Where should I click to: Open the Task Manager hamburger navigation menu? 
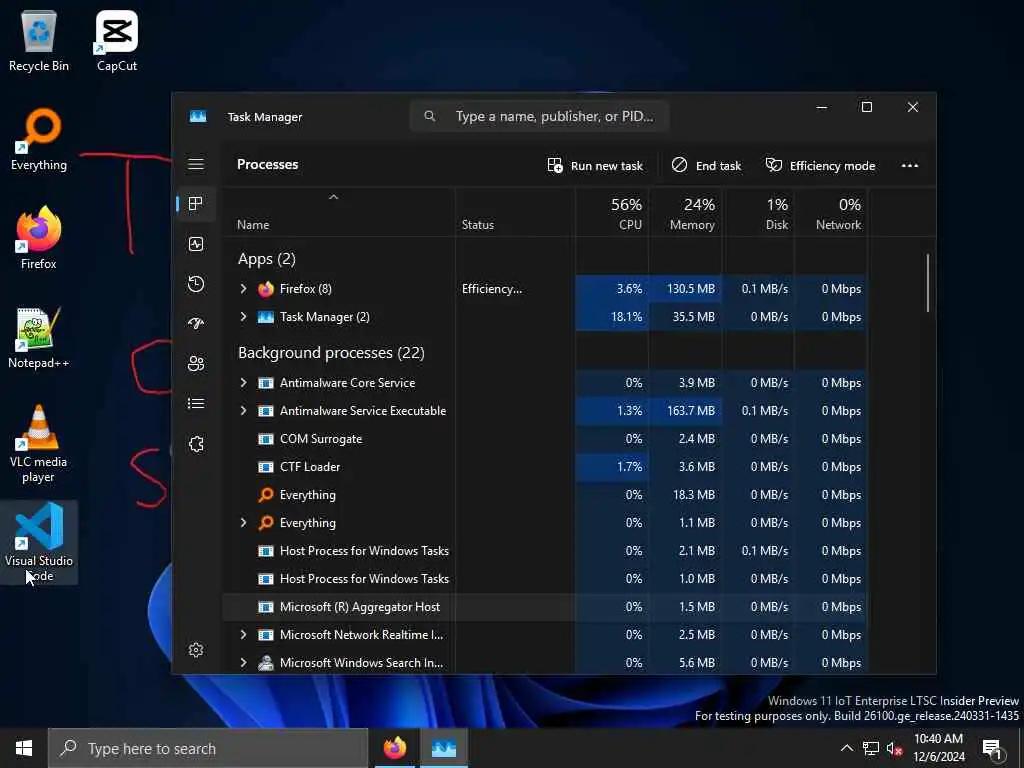(196, 164)
